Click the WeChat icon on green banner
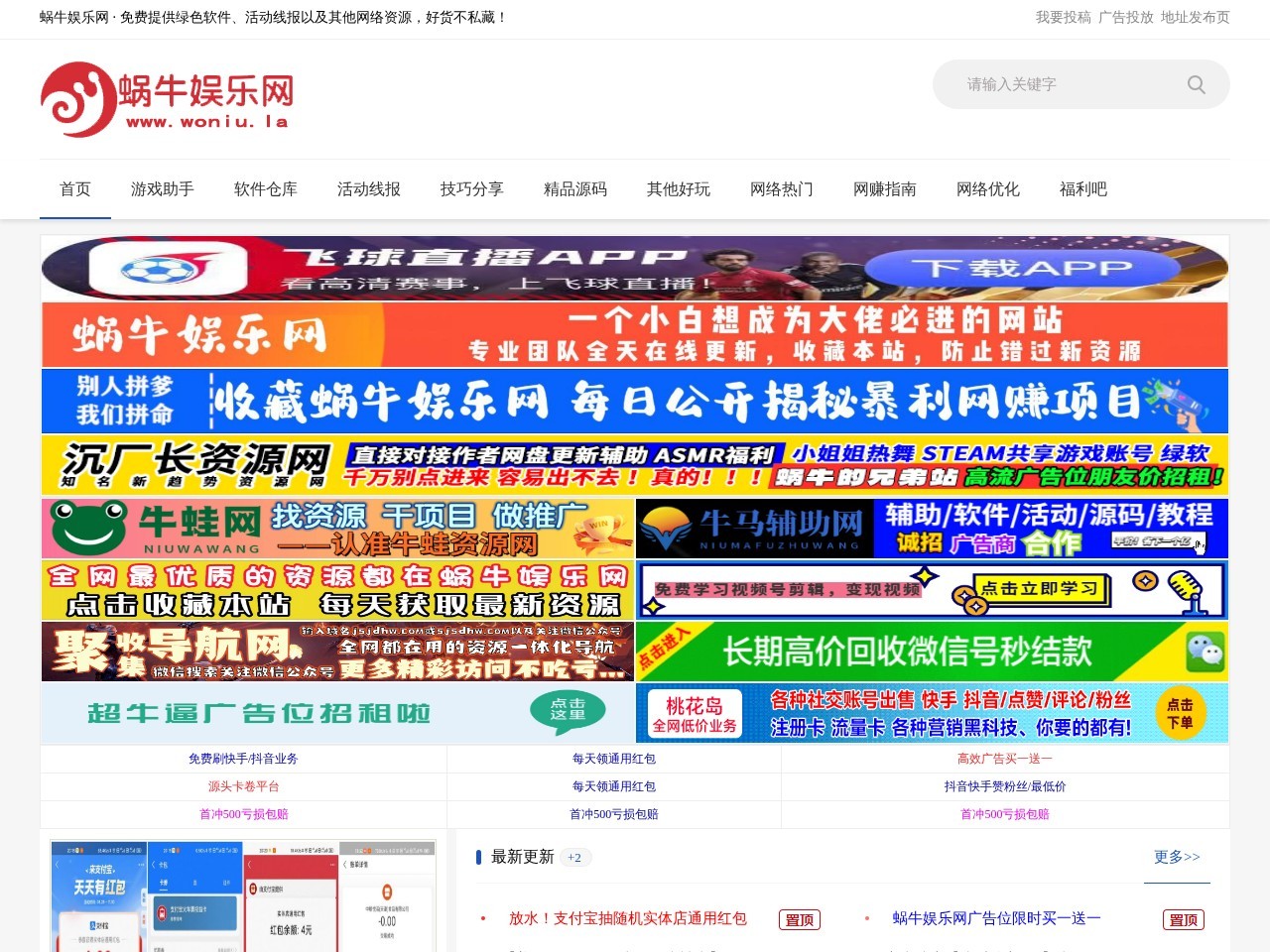The height and width of the screenshot is (952, 1270). point(1206,652)
